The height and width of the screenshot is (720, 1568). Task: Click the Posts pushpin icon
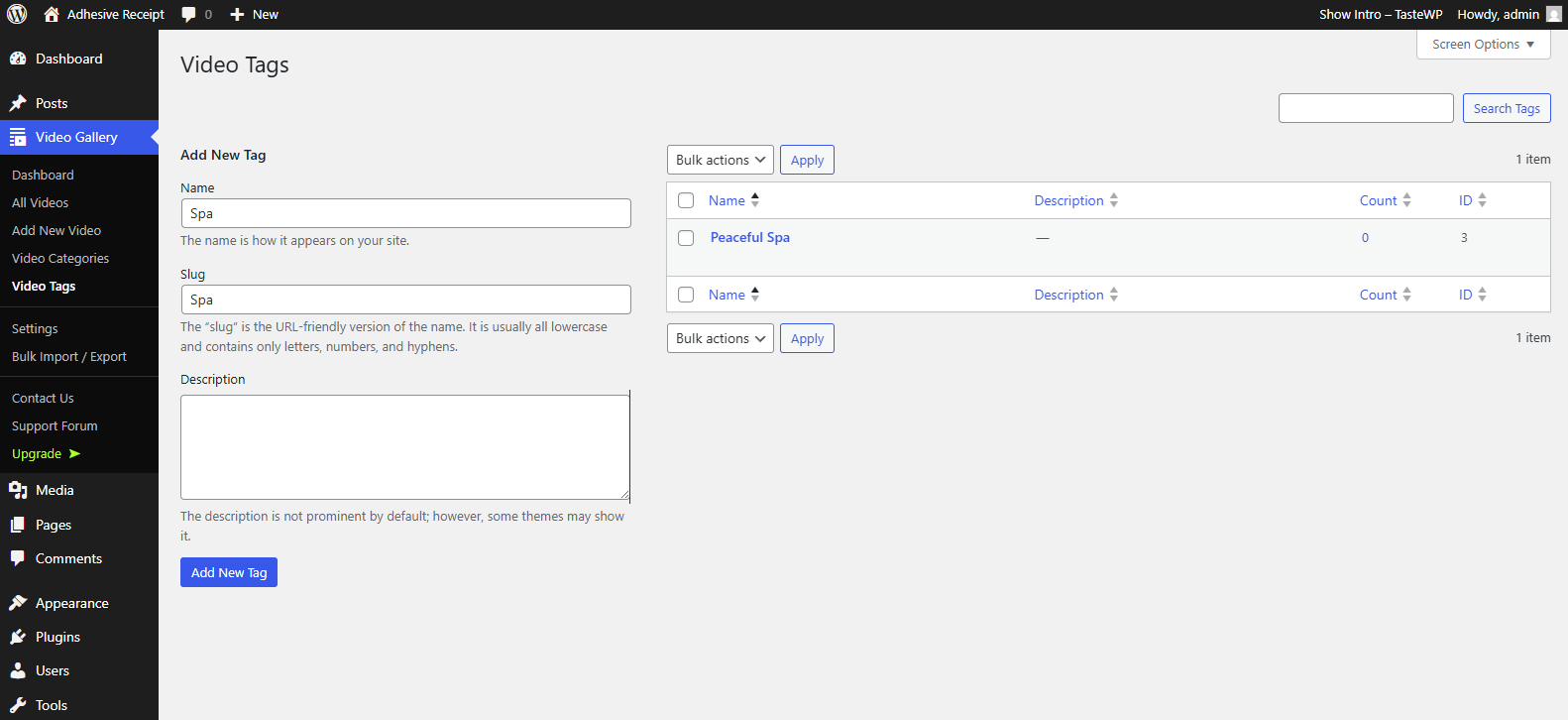pos(18,103)
